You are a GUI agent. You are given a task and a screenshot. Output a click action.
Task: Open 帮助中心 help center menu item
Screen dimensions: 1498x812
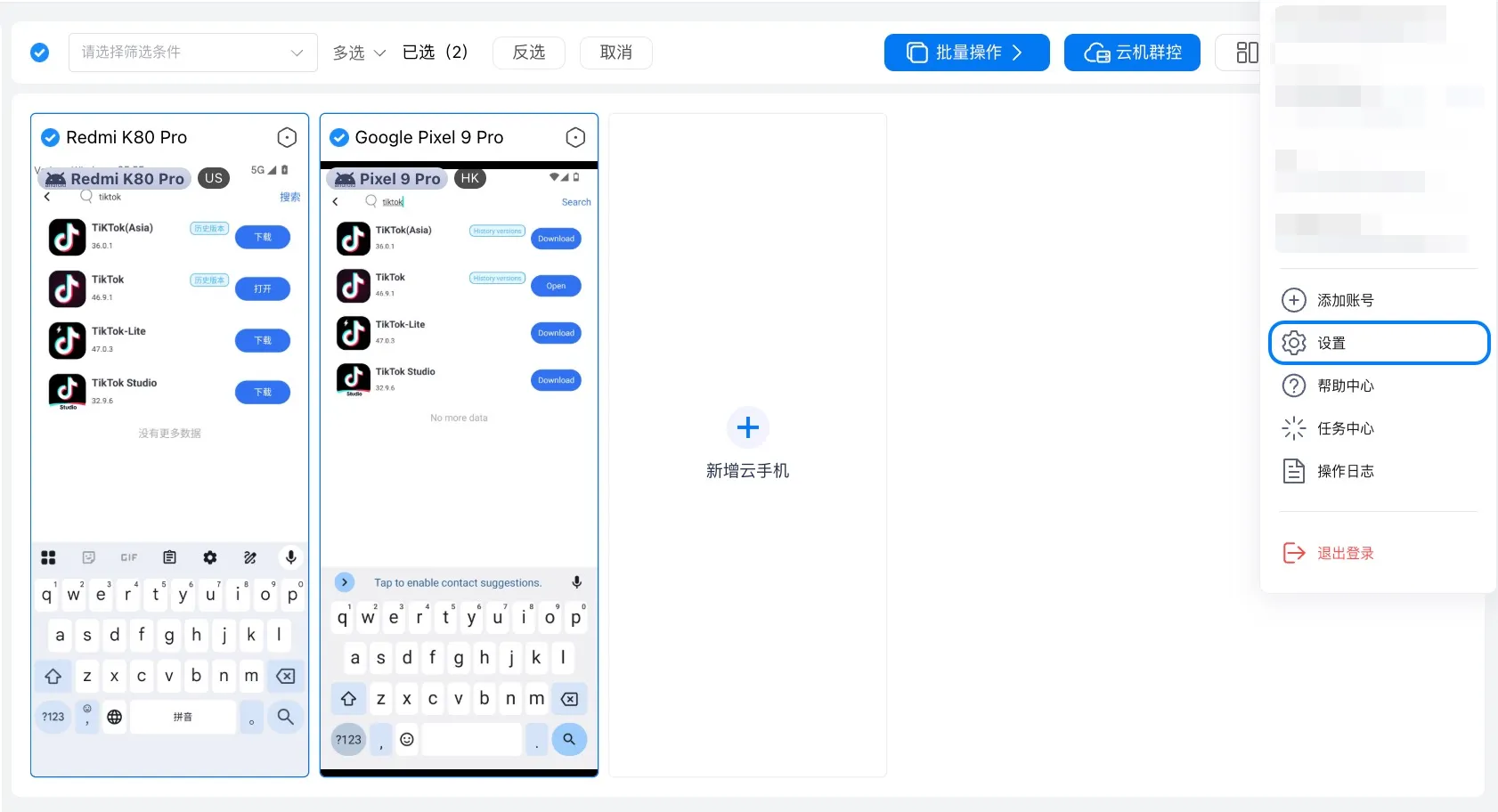[1379, 386]
